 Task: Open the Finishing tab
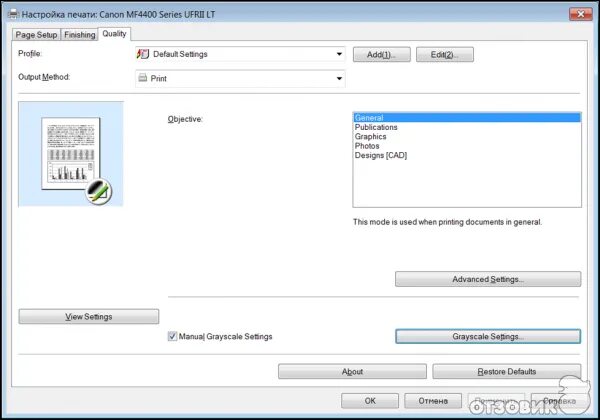pos(80,35)
